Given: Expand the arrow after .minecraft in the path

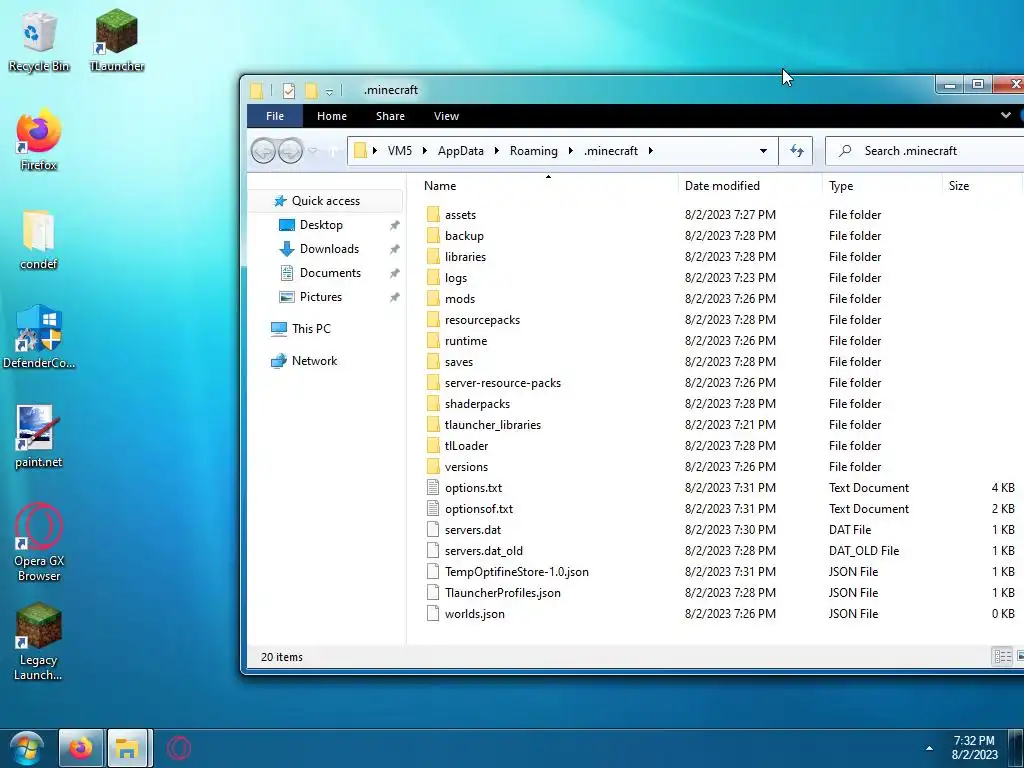Looking at the screenshot, I should coord(650,151).
